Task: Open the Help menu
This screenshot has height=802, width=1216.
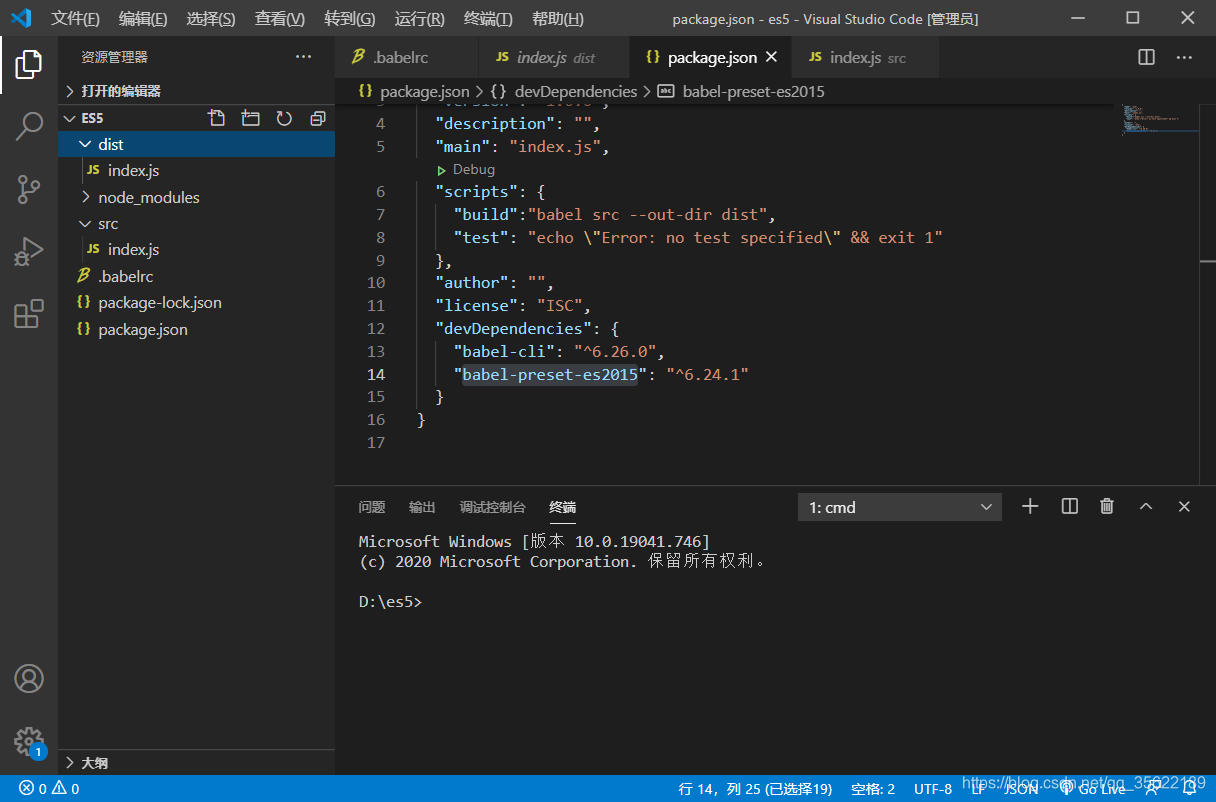Action: 558,19
